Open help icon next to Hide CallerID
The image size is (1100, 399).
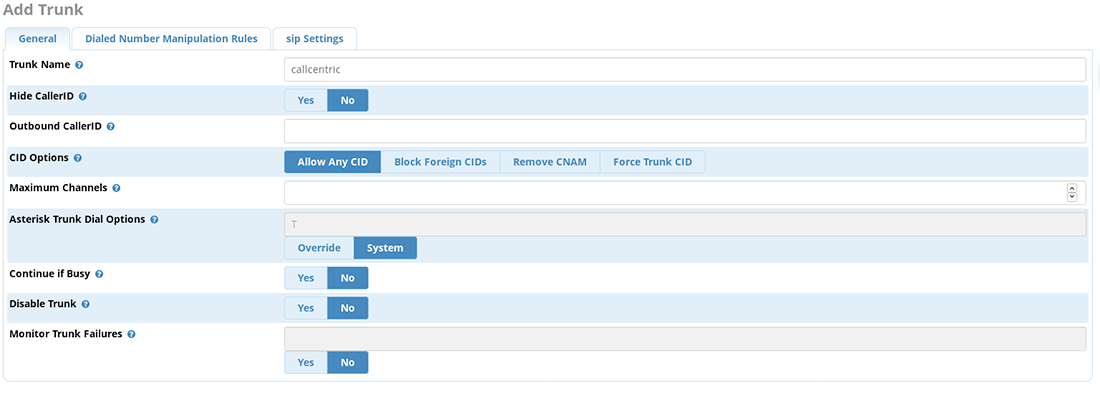pos(83,96)
